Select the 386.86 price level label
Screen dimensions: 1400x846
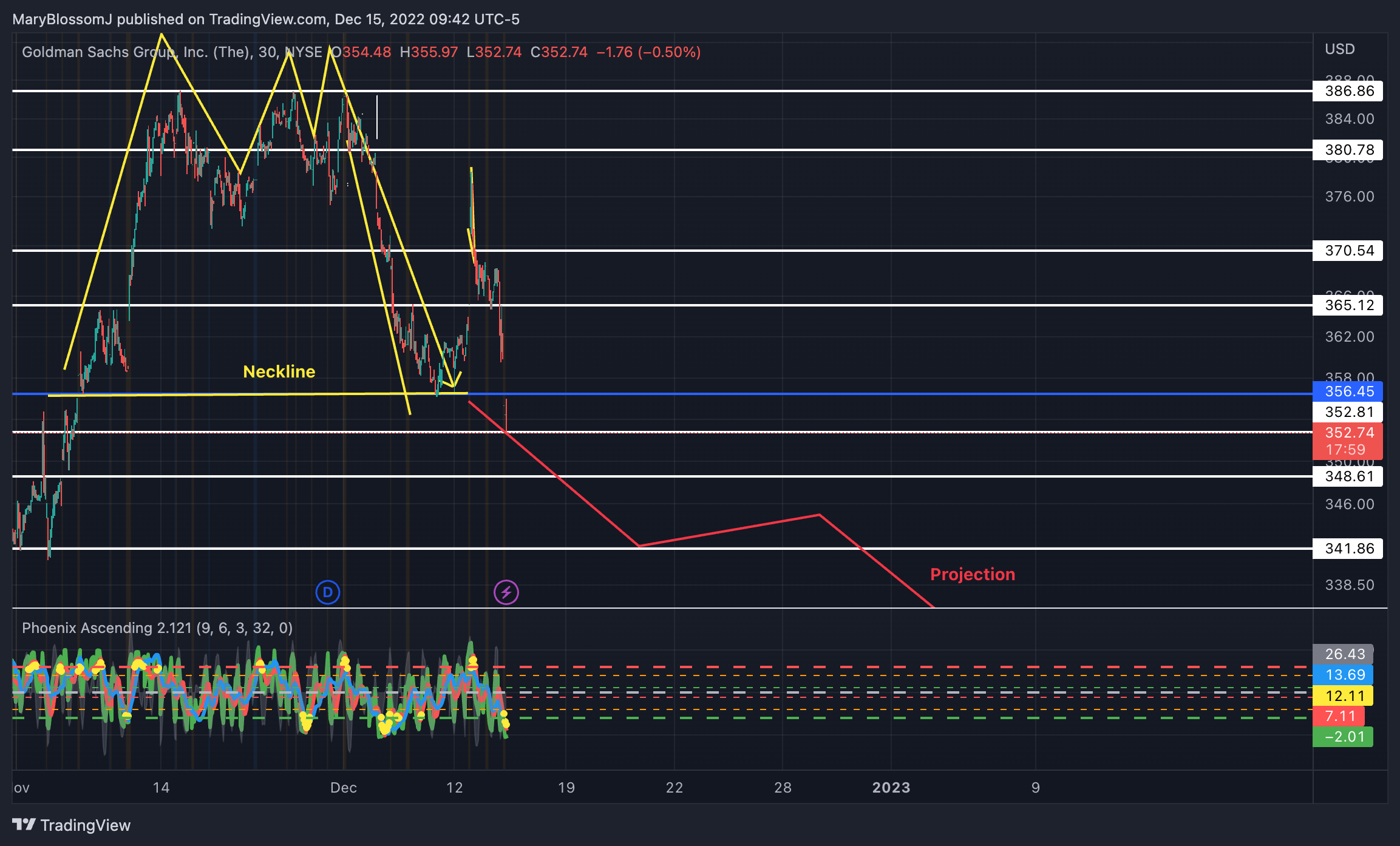1348,91
